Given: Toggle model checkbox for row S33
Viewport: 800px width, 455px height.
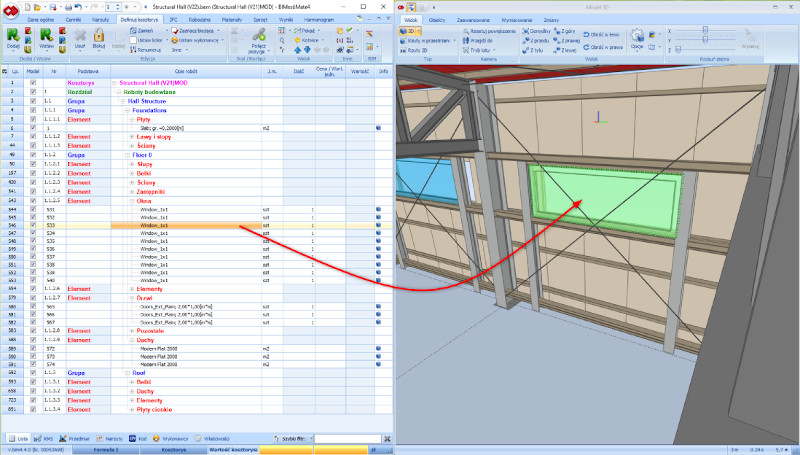Looking at the screenshot, I should pyautogui.click(x=34, y=226).
